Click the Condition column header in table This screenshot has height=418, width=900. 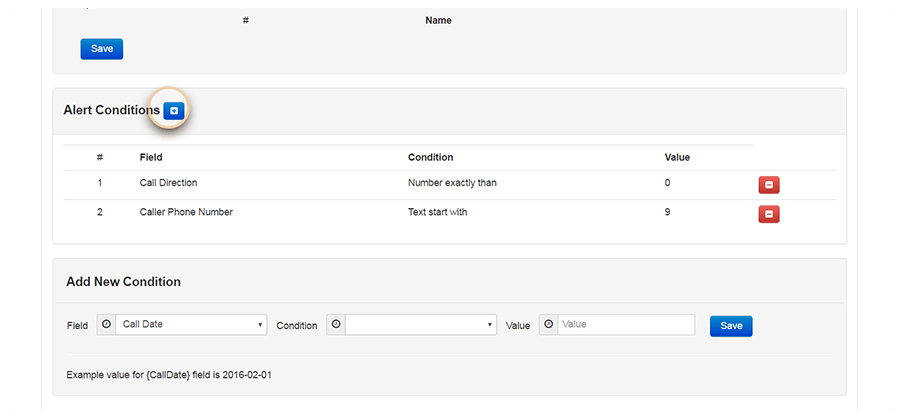coord(430,157)
